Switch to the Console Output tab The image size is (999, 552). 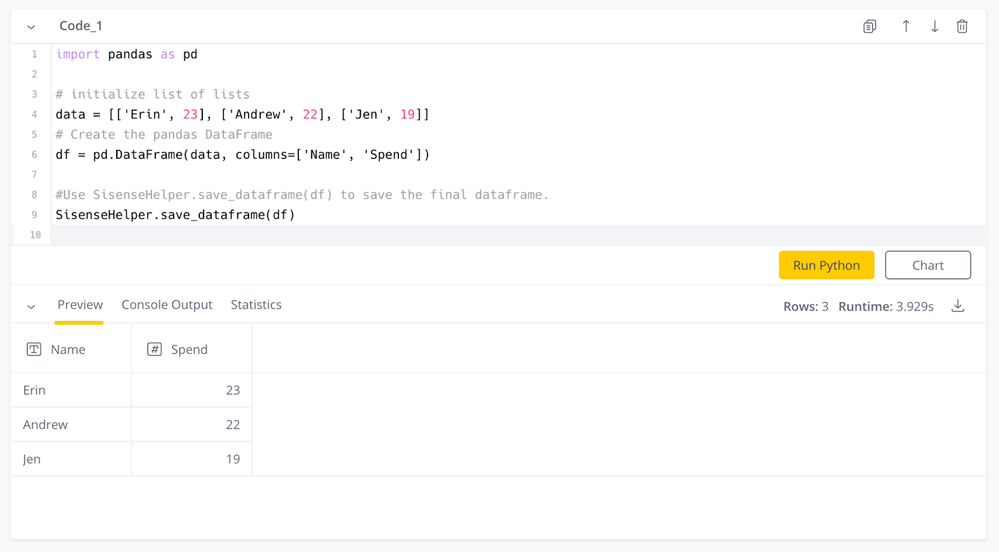tap(167, 305)
